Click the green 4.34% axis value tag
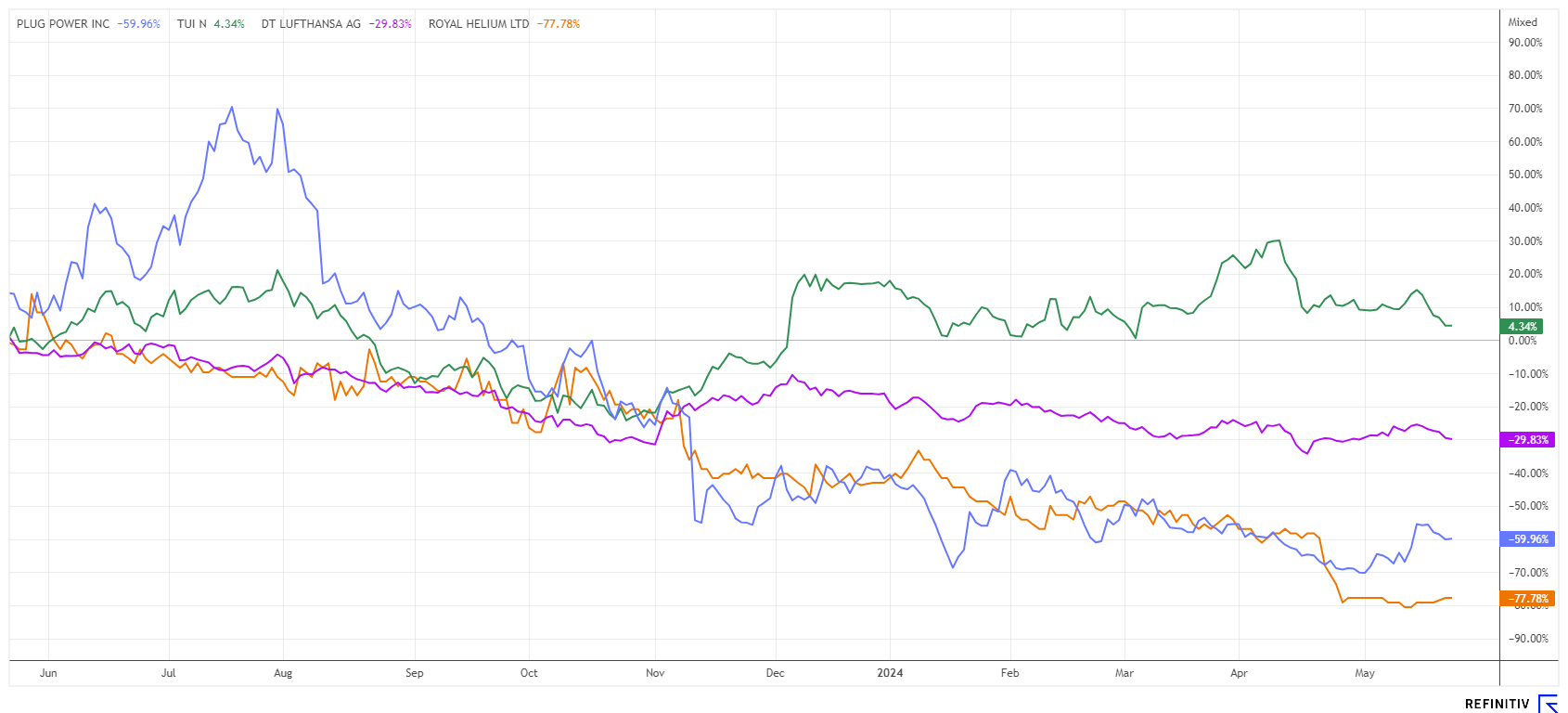Screen dimensions: 1568x713 1522,327
